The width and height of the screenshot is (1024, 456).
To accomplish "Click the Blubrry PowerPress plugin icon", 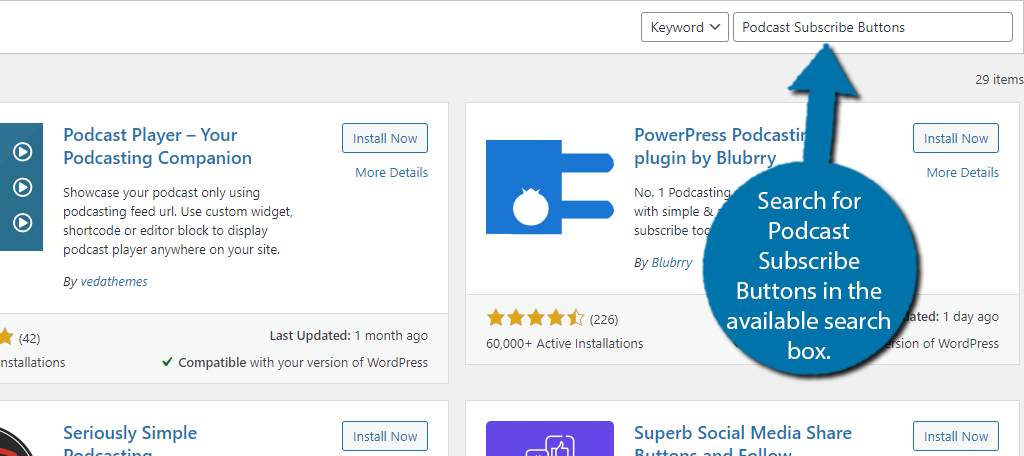I will tap(549, 187).
